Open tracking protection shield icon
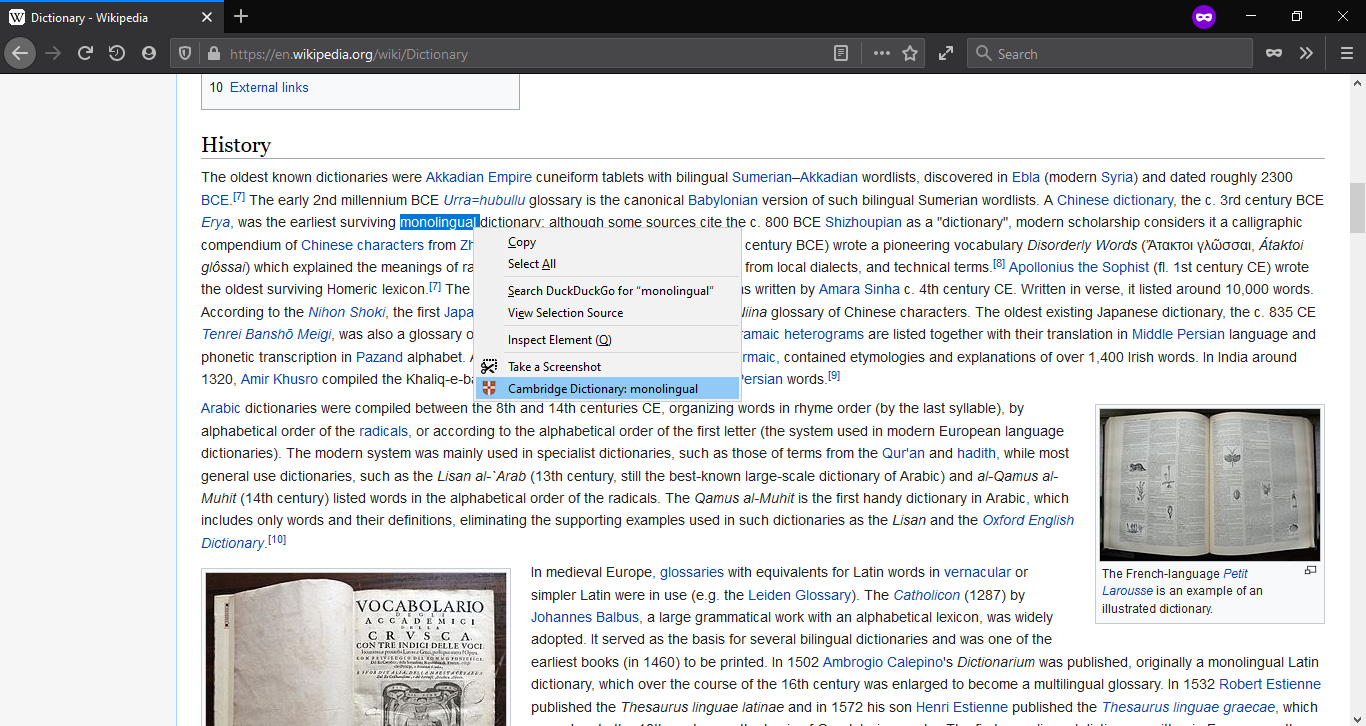Screen dimensions: 1366x726 tap(185, 54)
